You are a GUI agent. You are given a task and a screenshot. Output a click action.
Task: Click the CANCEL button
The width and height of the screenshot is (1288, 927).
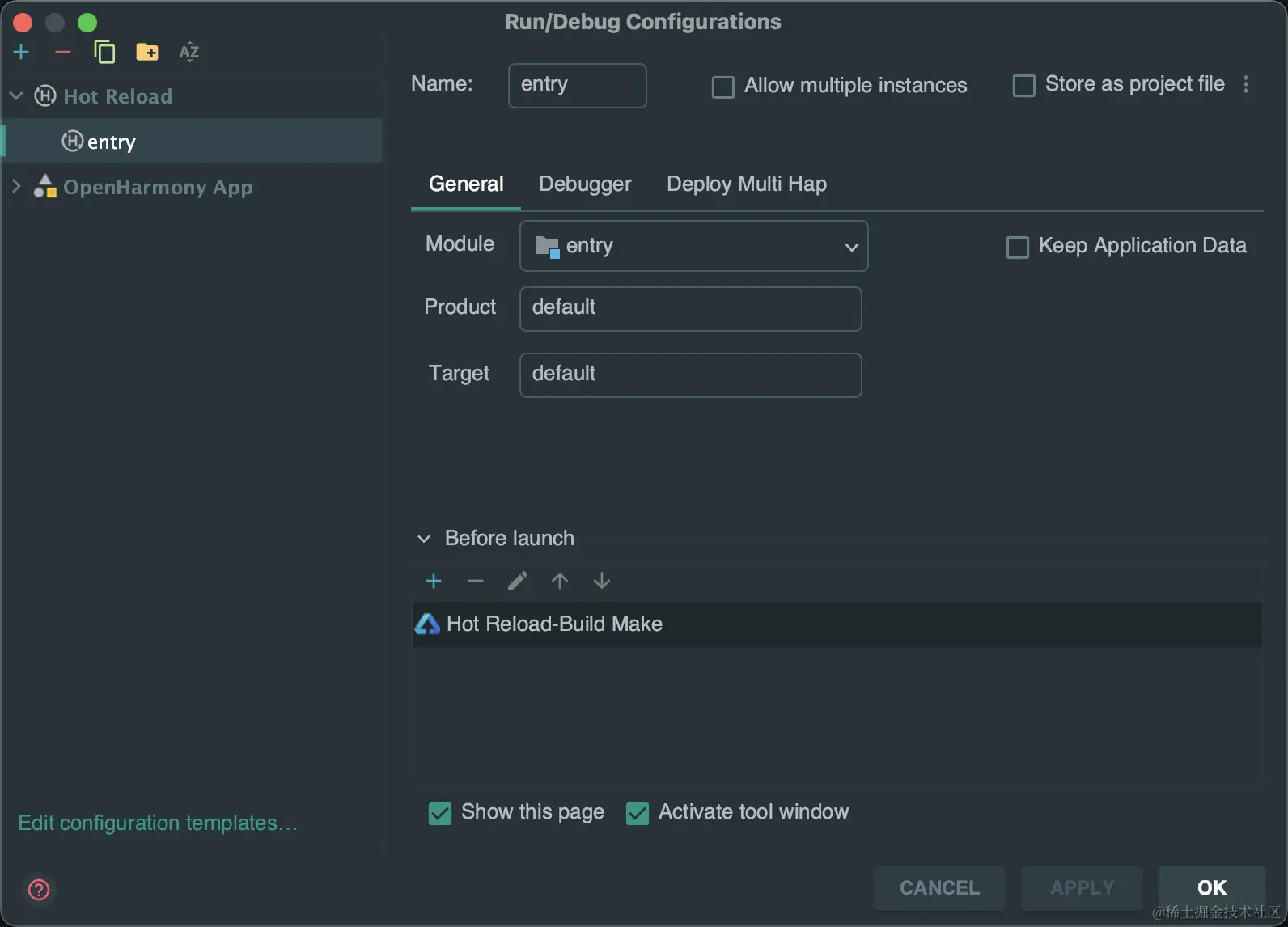(939, 888)
